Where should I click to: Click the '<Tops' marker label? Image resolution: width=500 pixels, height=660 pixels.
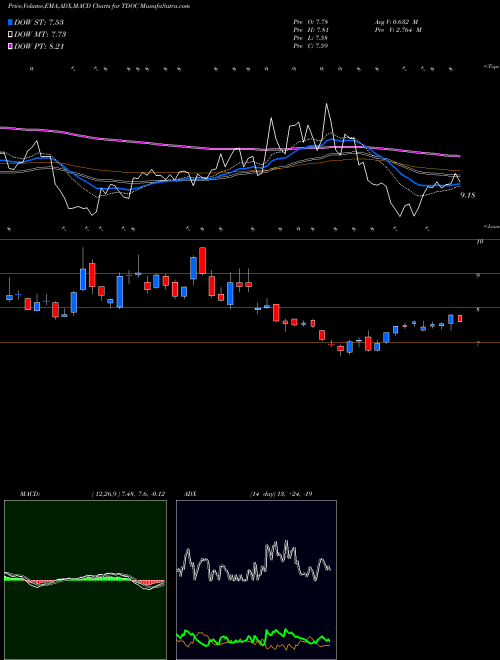point(491,67)
